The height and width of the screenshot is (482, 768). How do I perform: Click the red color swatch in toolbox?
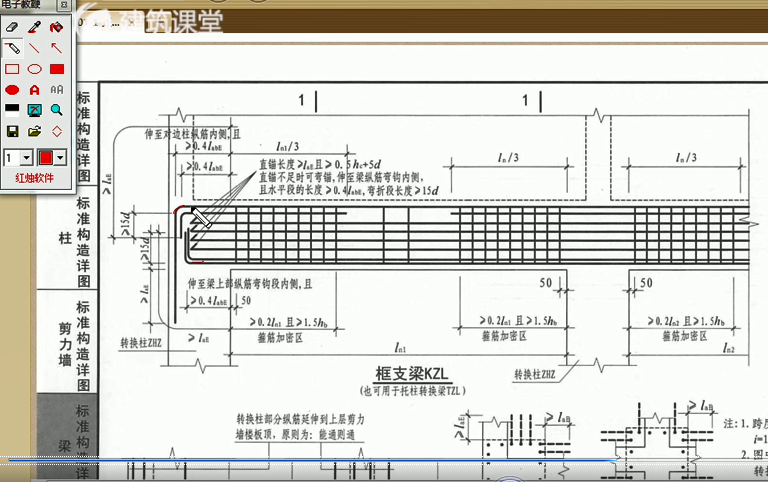(x=46, y=158)
